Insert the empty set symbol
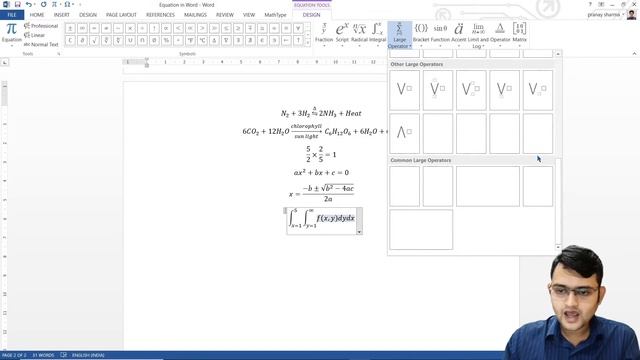This screenshot has width=640, height=360. click(x=154, y=40)
